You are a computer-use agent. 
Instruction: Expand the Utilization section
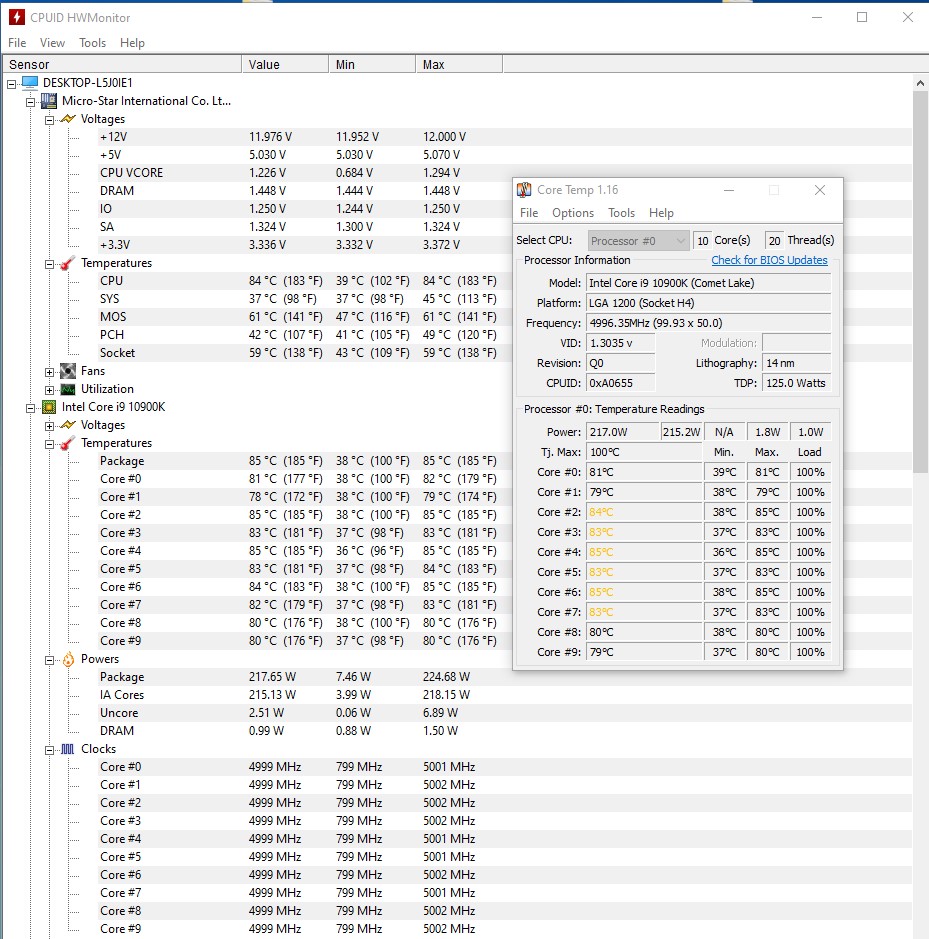pos(50,390)
